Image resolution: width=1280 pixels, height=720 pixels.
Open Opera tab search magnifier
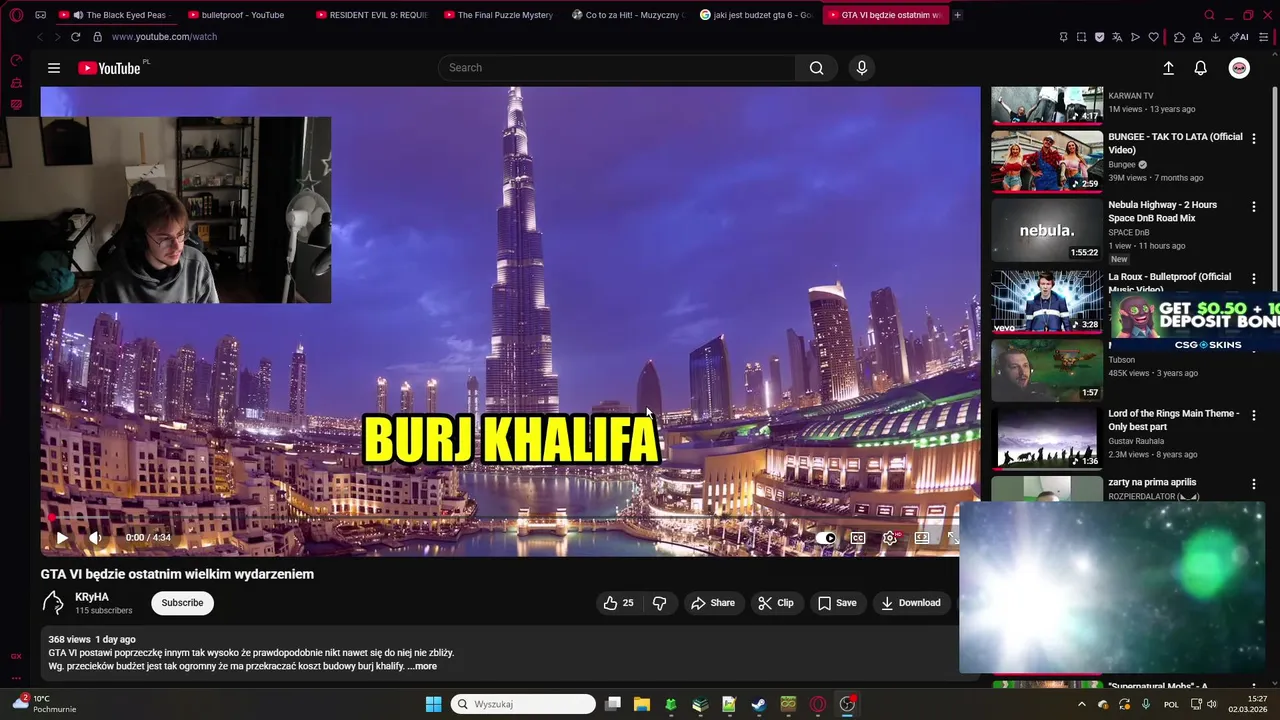[x=1209, y=15]
